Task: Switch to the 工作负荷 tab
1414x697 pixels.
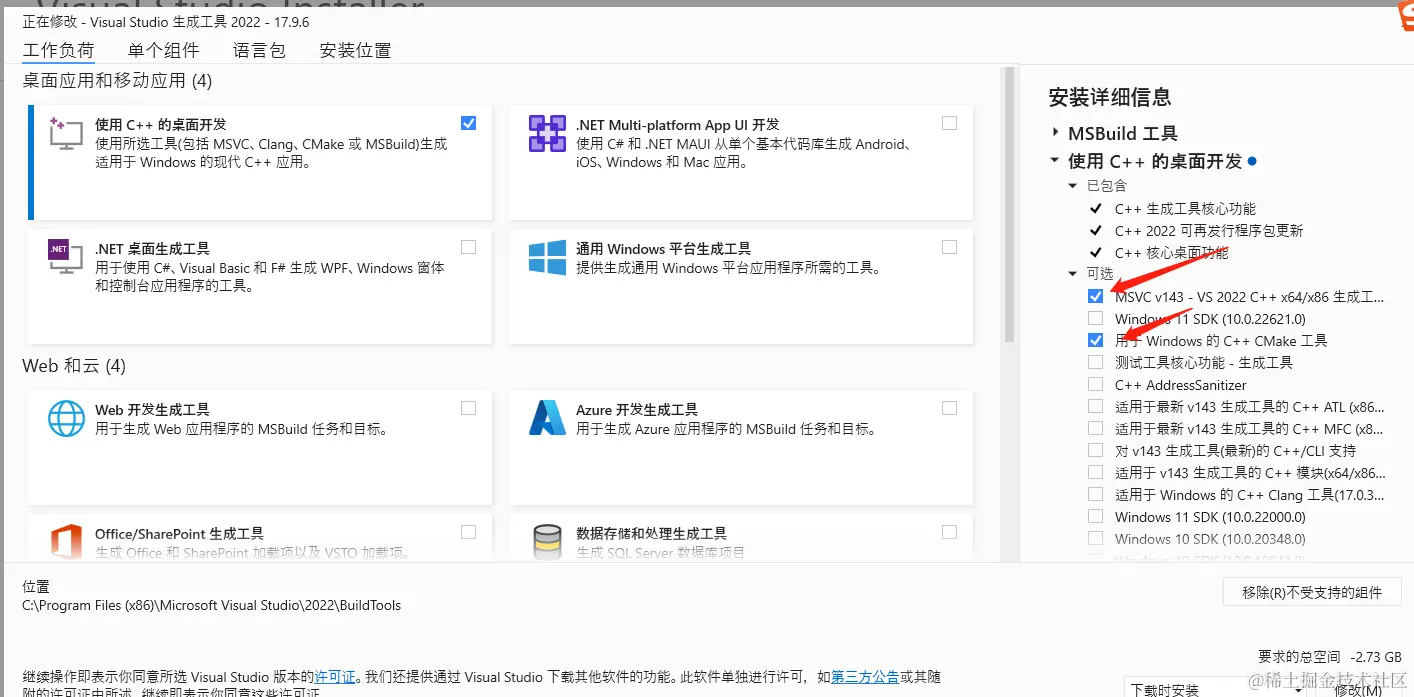Action: click(59, 51)
